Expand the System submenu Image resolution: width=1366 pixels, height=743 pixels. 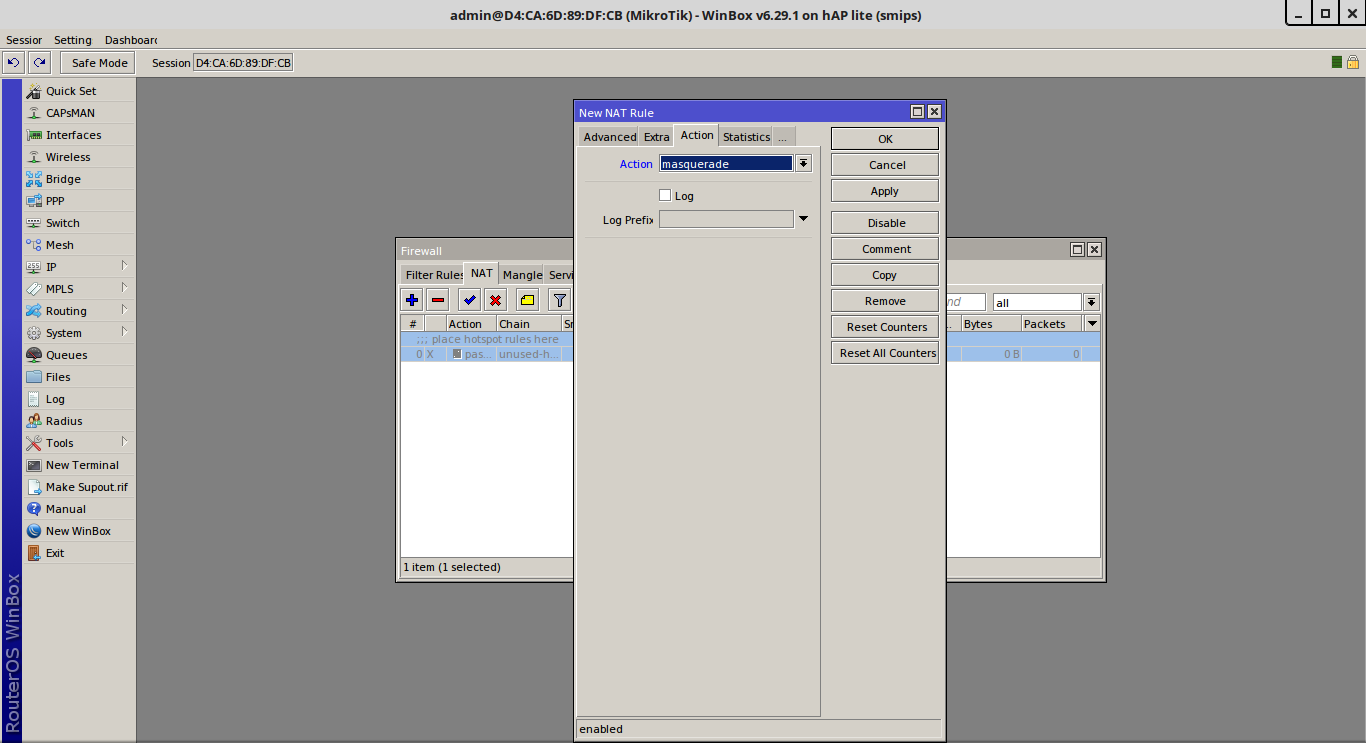click(x=80, y=333)
